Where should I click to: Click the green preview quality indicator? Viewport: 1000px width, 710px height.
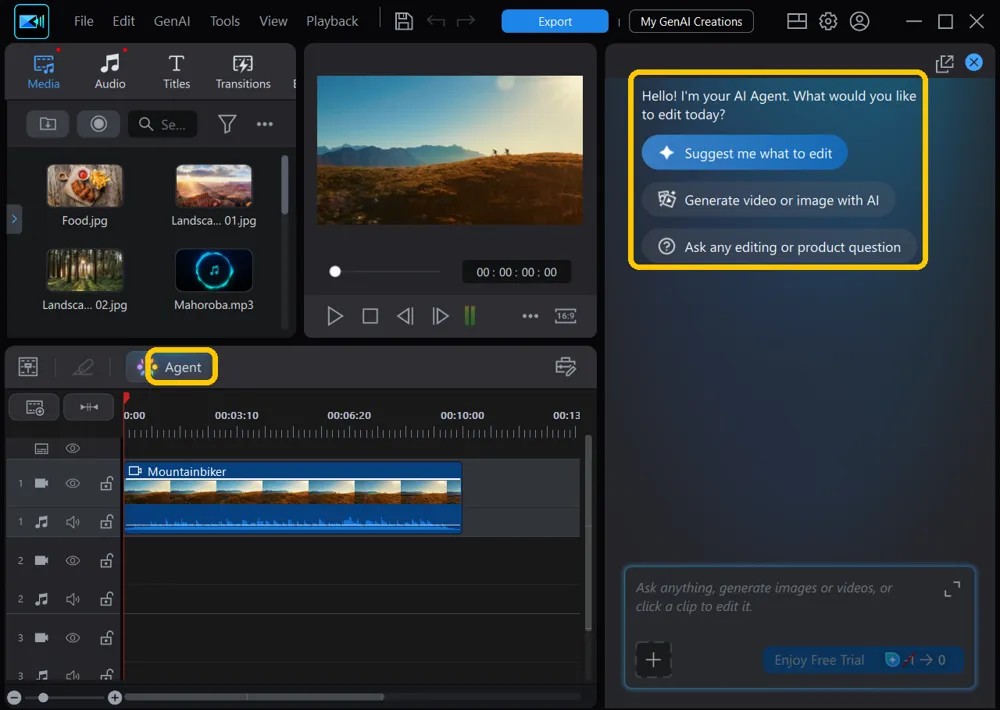click(470, 316)
